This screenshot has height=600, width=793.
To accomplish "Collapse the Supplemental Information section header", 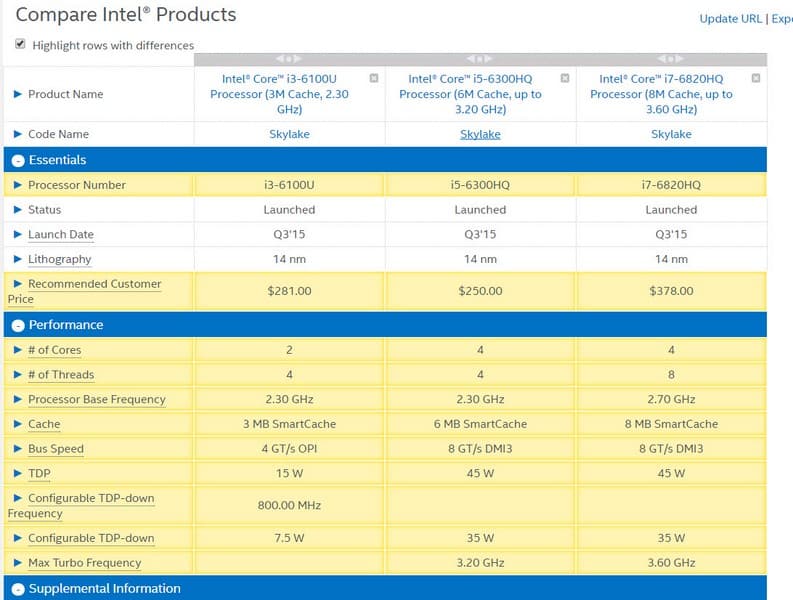I will click(x=17, y=589).
